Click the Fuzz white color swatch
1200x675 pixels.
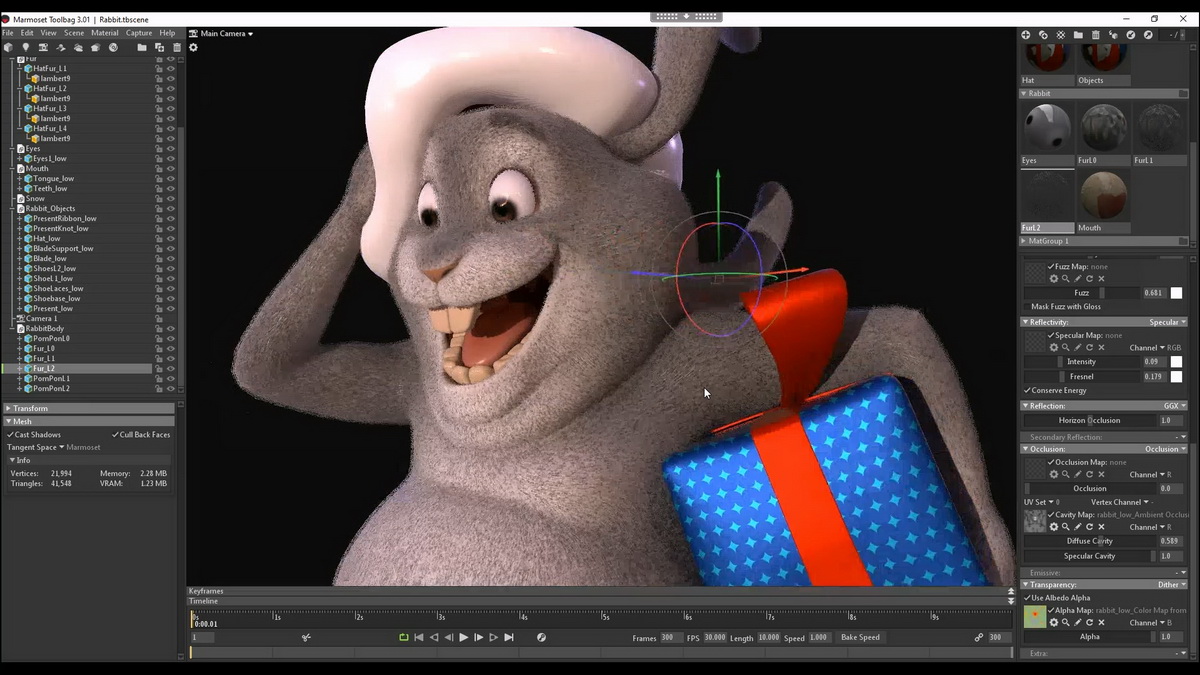pyautogui.click(x=1176, y=293)
